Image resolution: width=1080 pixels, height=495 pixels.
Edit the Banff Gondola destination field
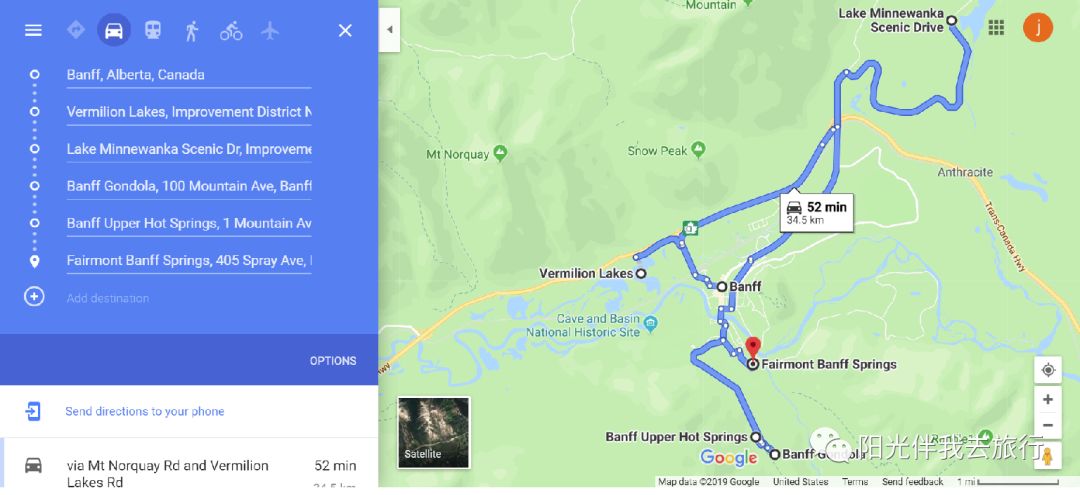[x=189, y=187]
